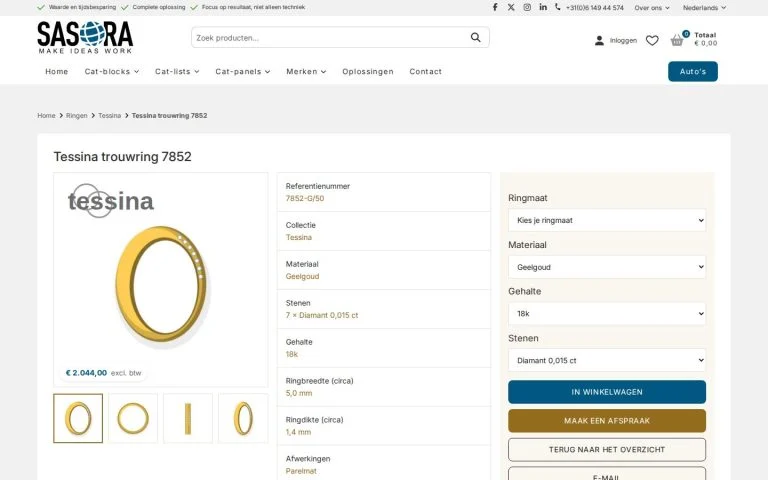Click the user account icon

coord(599,41)
